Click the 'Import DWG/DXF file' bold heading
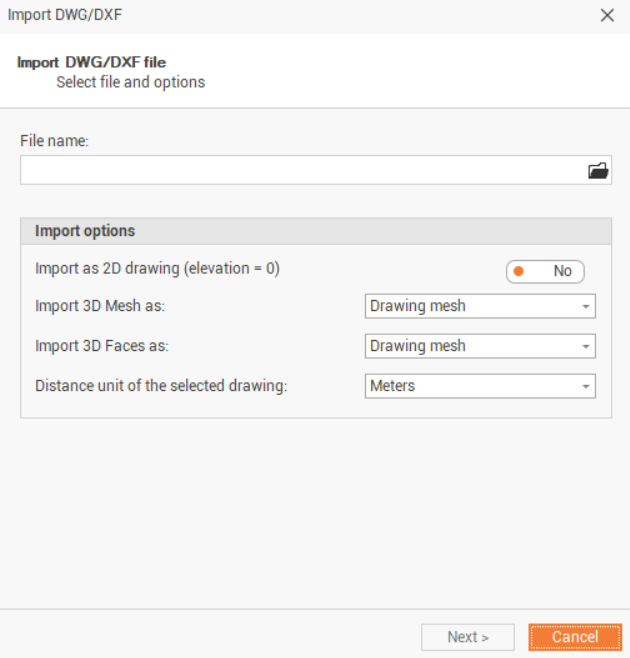Screen dimensions: 630x658 pyautogui.click(x=91, y=62)
